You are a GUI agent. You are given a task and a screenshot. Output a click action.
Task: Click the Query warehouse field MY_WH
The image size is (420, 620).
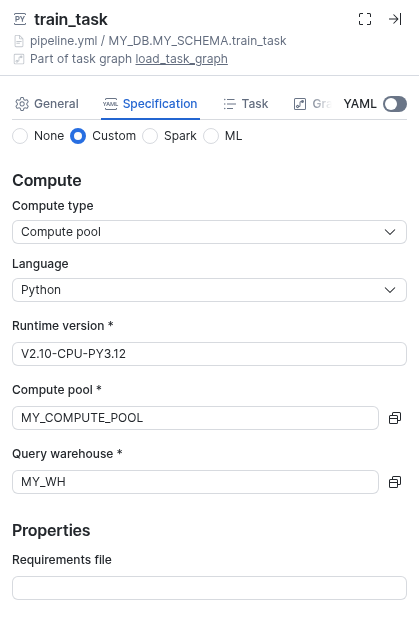195,482
